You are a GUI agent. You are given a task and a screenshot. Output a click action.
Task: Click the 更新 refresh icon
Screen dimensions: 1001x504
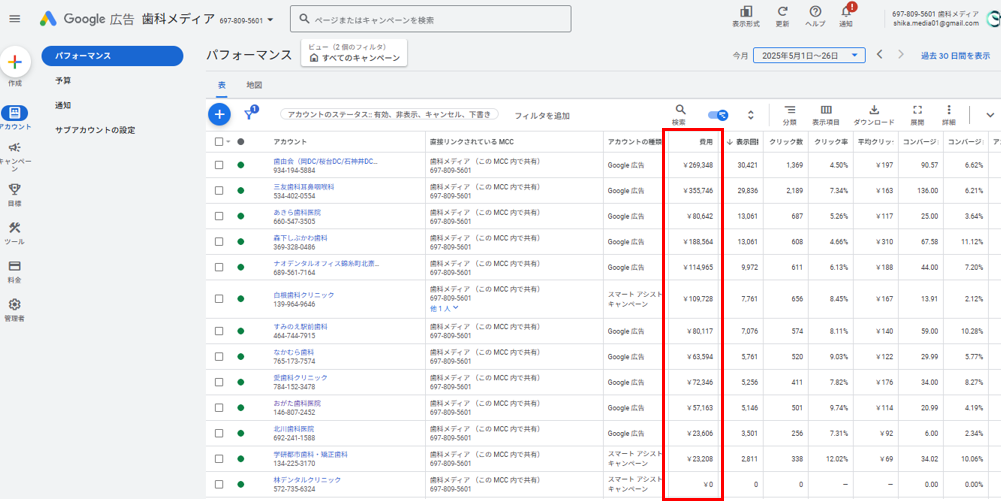point(782,12)
